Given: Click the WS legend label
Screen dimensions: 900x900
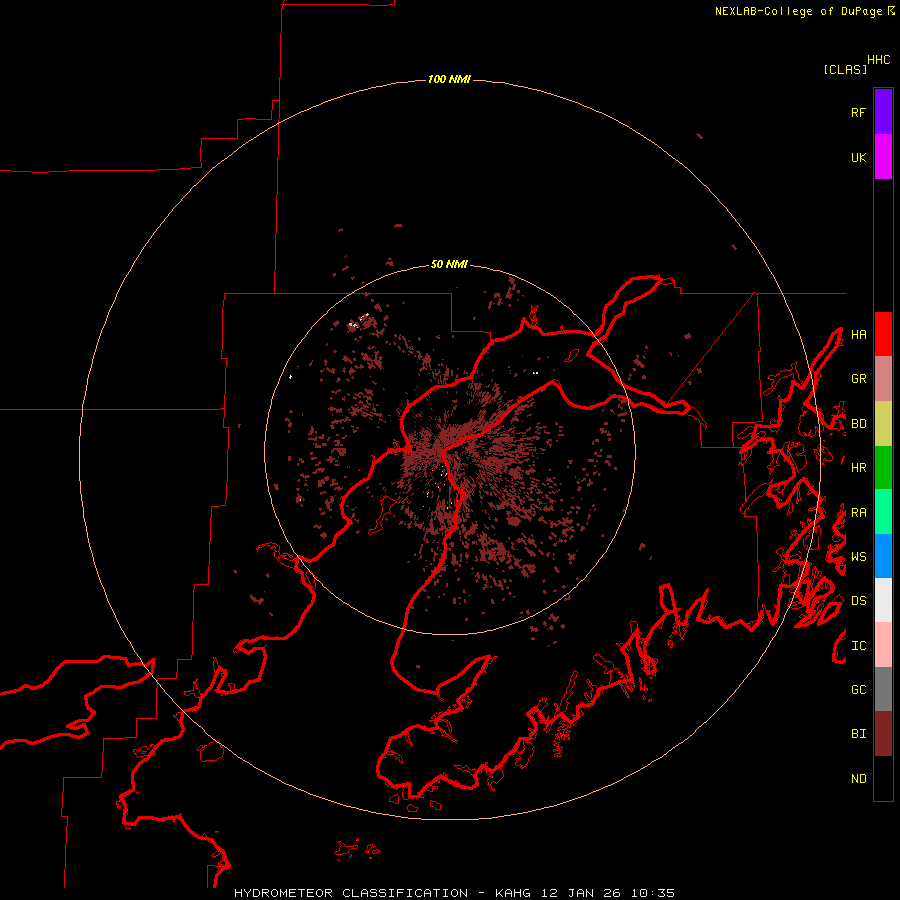Looking at the screenshot, I should pyautogui.click(x=858, y=557).
